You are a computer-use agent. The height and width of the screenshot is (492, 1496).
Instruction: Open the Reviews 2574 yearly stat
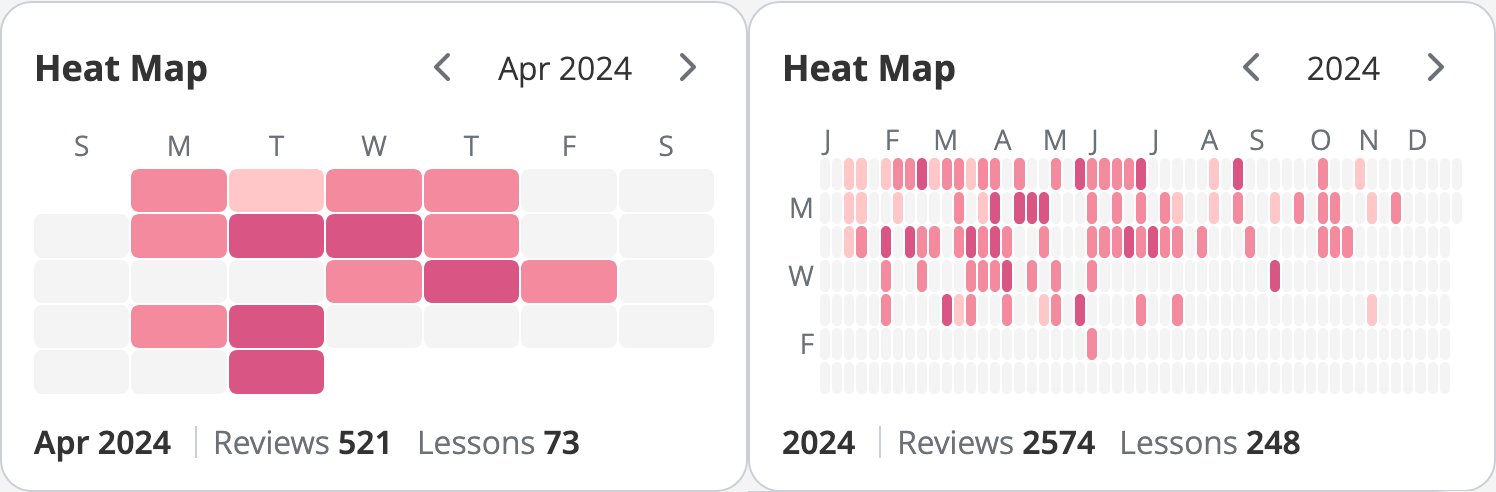click(x=996, y=443)
